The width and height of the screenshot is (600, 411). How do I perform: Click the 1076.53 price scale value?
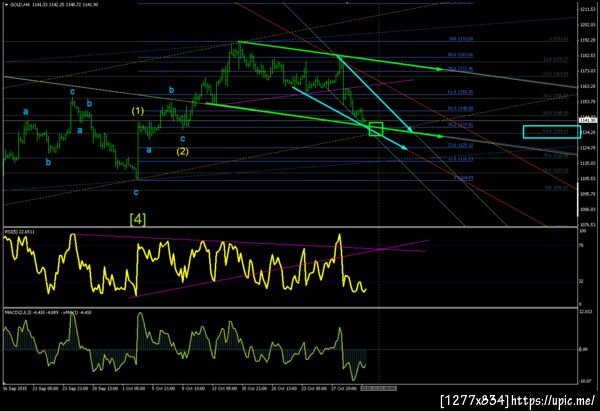[x=588, y=225]
